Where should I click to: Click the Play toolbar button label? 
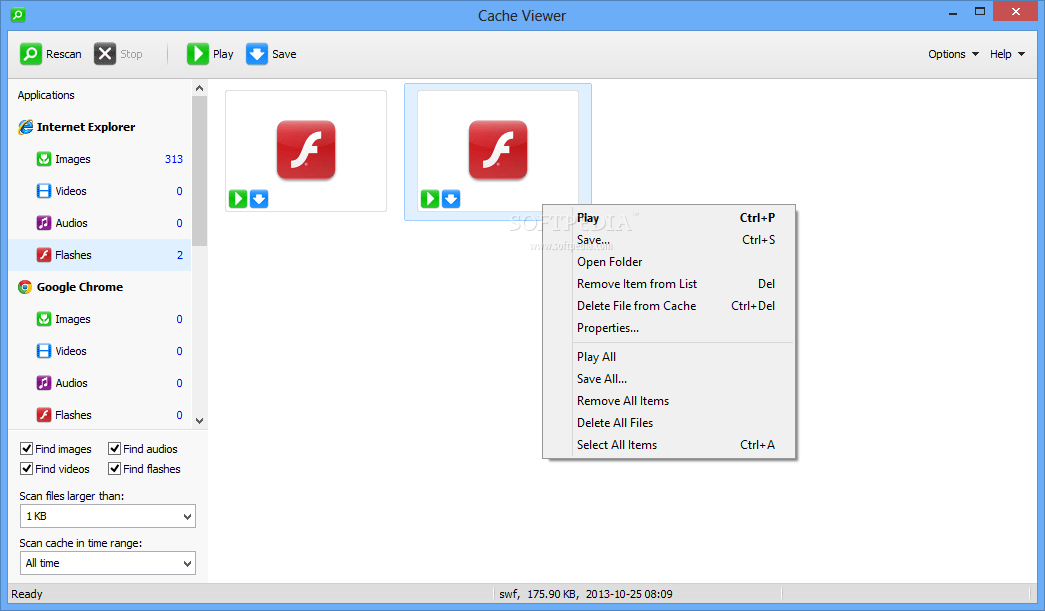223,54
